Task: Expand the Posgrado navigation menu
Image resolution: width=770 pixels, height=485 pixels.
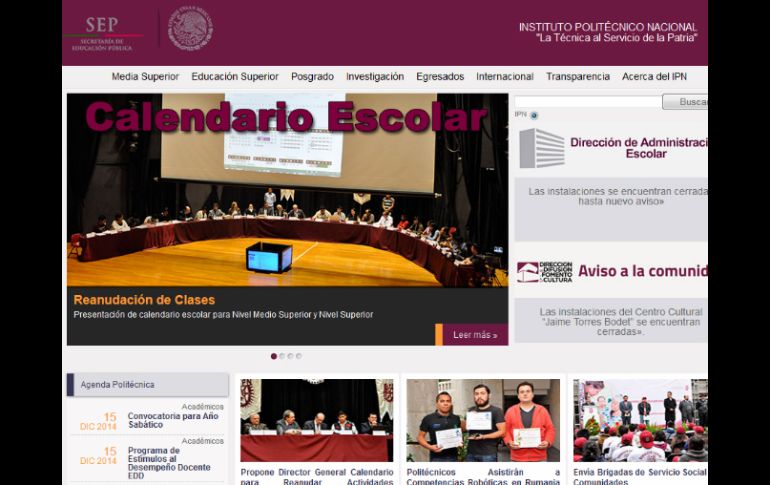Action: click(312, 77)
